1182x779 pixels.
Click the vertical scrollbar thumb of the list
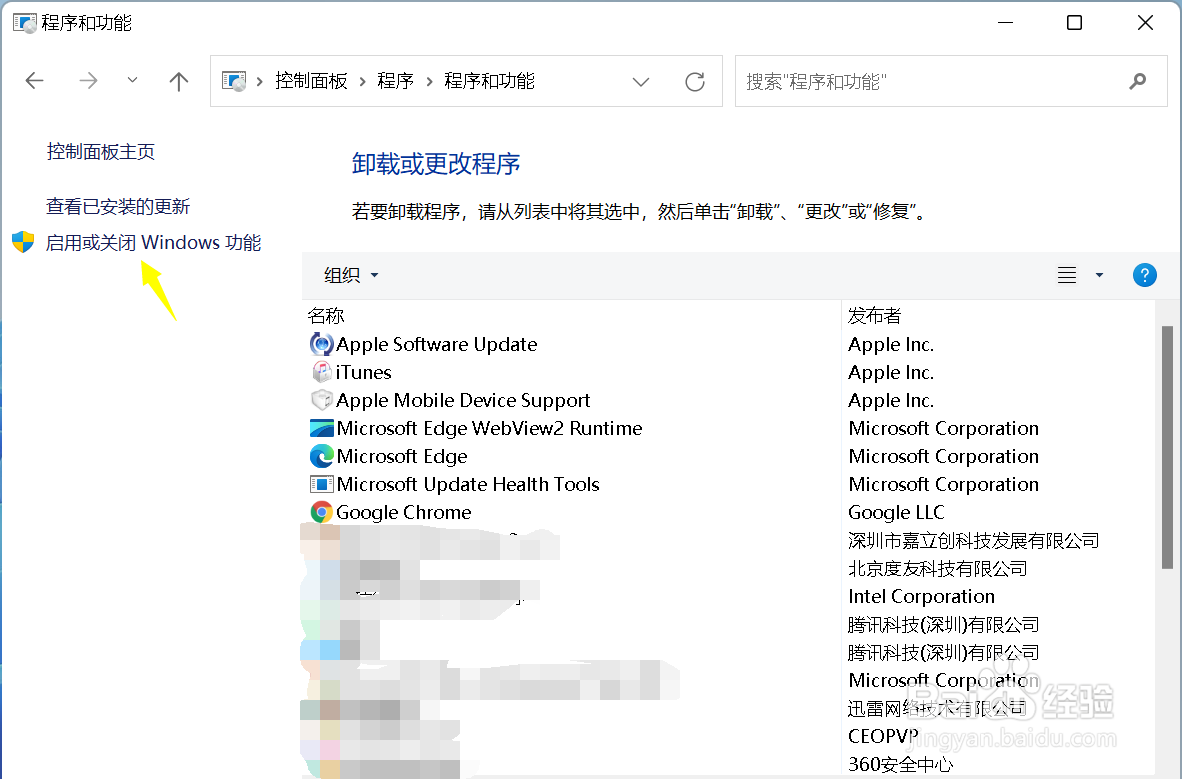pyautogui.click(x=1167, y=447)
